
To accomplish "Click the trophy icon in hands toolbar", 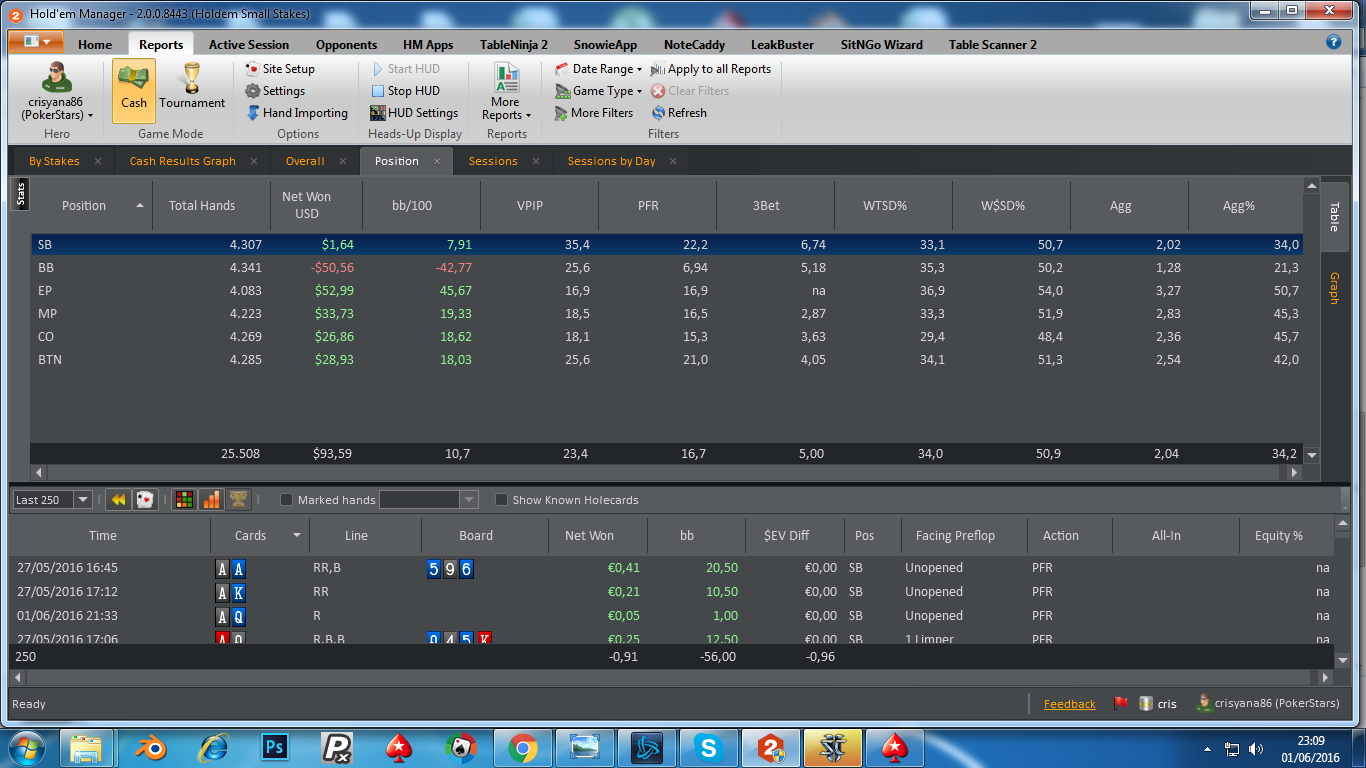I will tap(237, 500).
